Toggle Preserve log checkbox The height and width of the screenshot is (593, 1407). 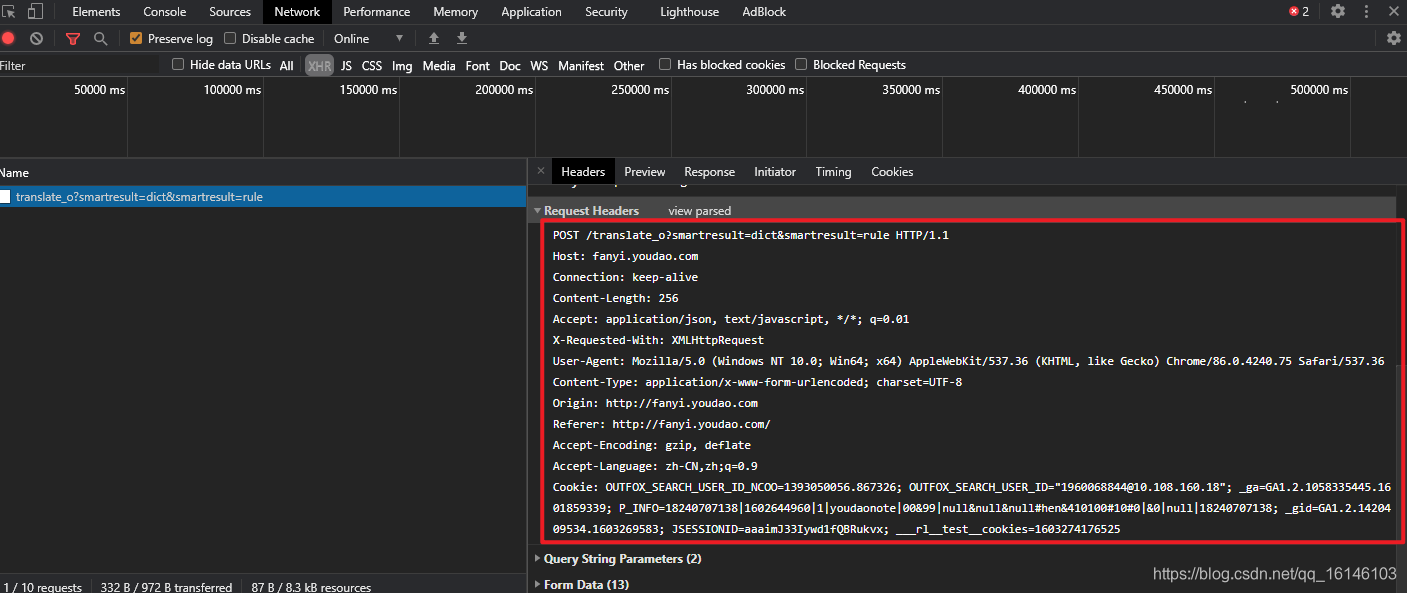point(136,39)
